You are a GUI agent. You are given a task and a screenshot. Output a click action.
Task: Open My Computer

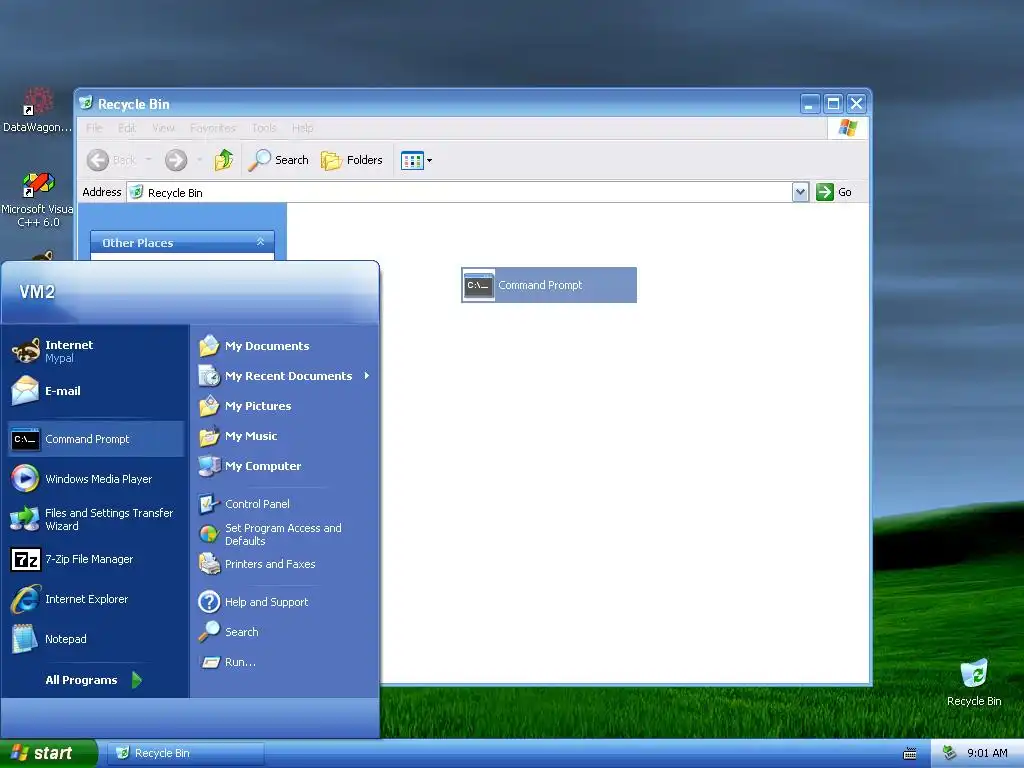(284, 466)
